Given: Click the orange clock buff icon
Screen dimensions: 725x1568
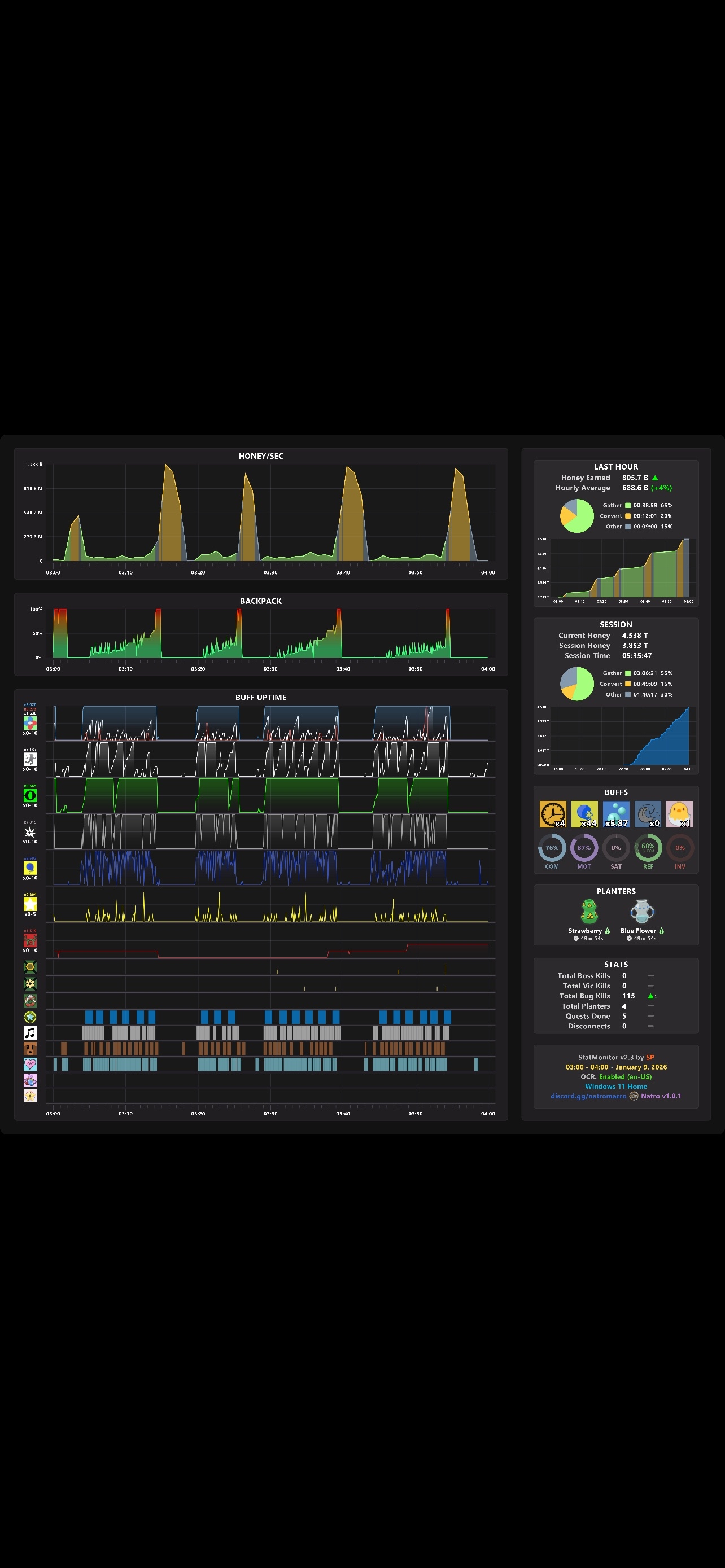Looking at the screenshot, I should (553, 814).
